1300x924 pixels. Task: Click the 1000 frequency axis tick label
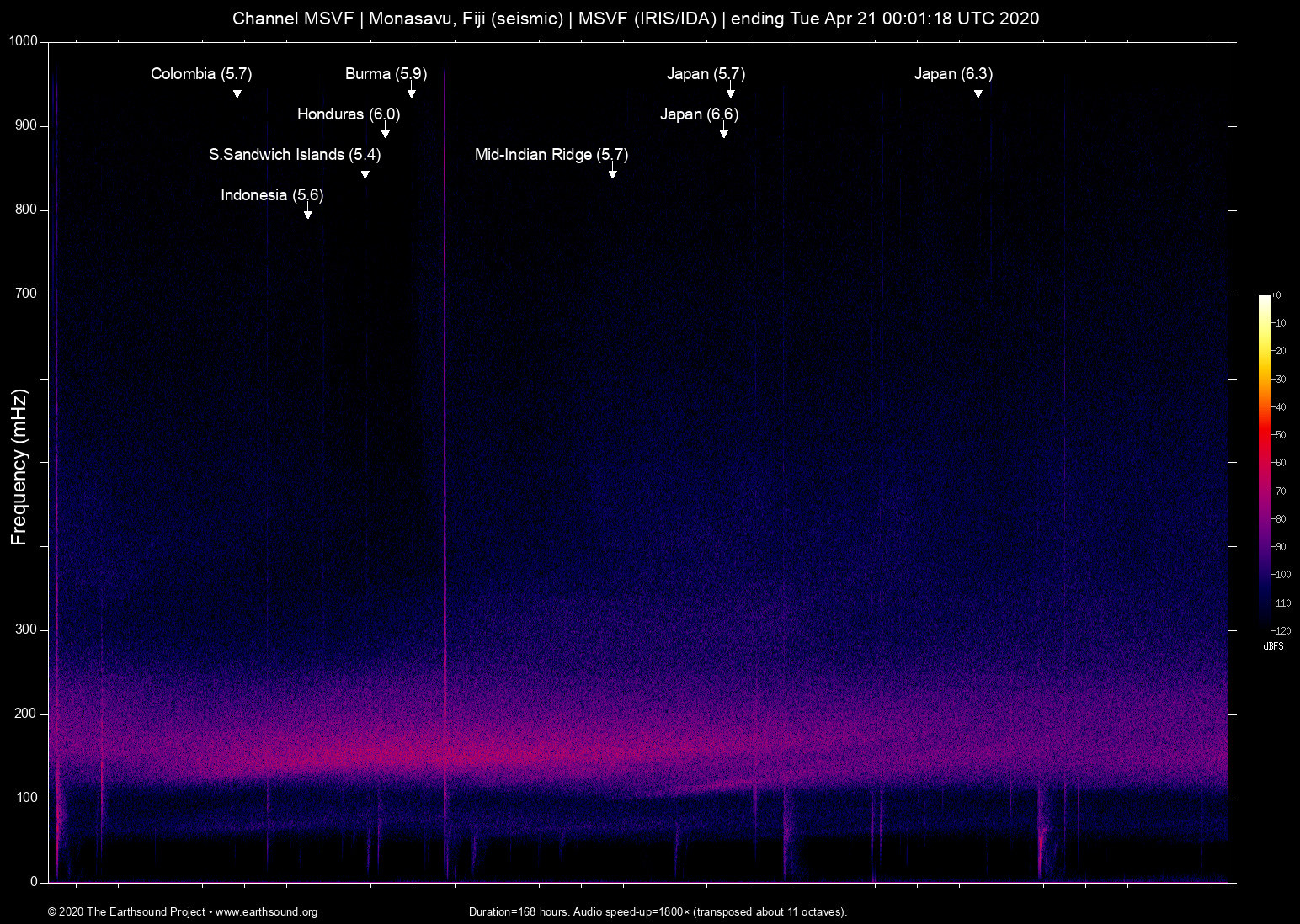[x=24, y=41]
